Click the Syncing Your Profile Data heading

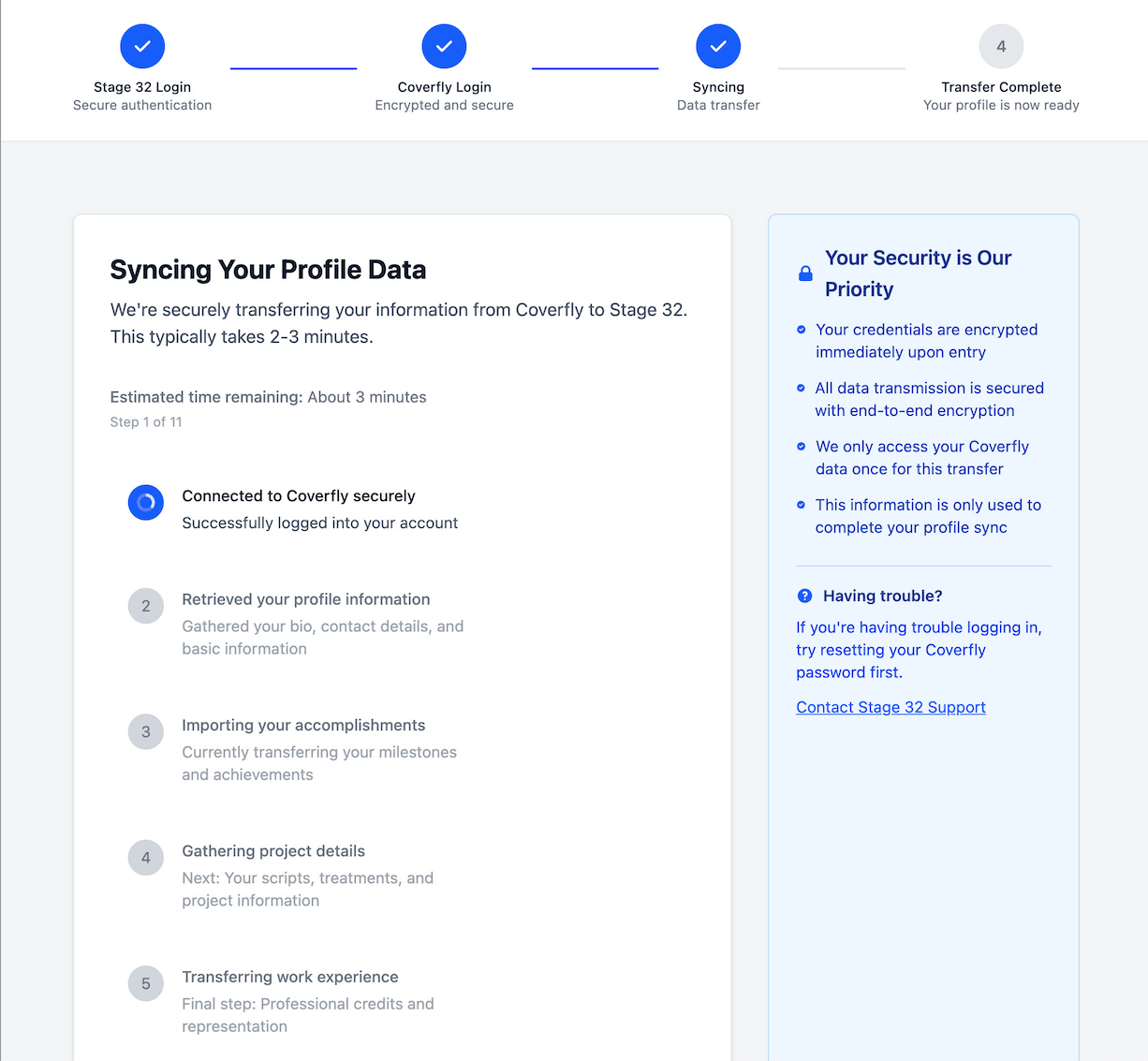268,270
